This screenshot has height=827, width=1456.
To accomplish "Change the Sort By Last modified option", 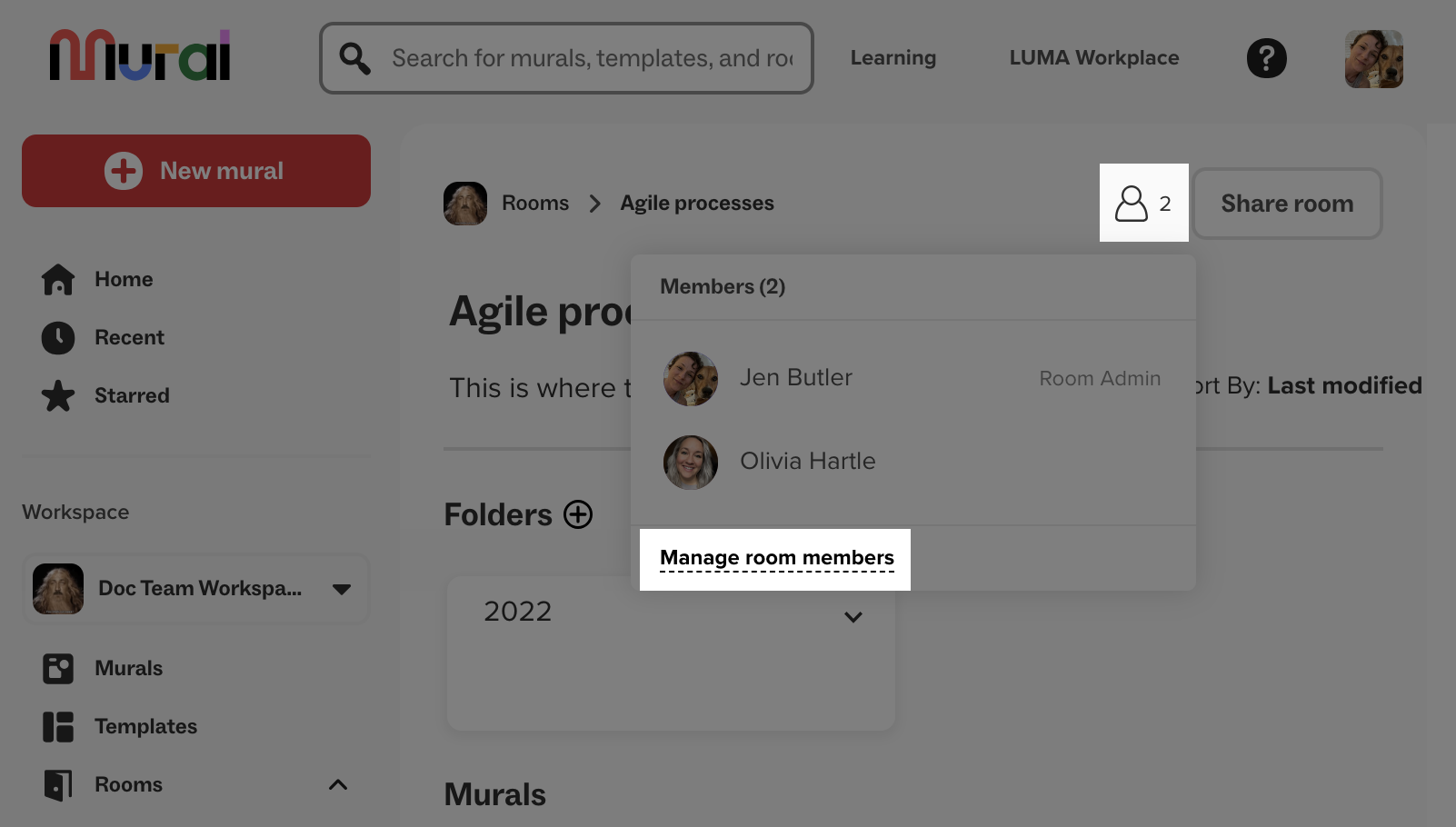I will coord(1343,385).
